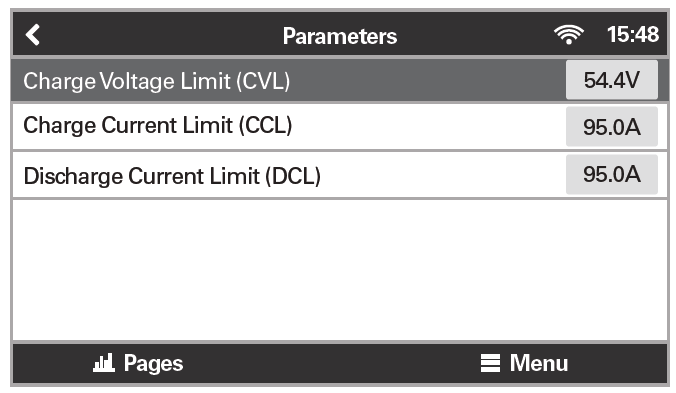Click the Wi-Fi signal status icon
The image size is (676, 393).
(569, 34)
